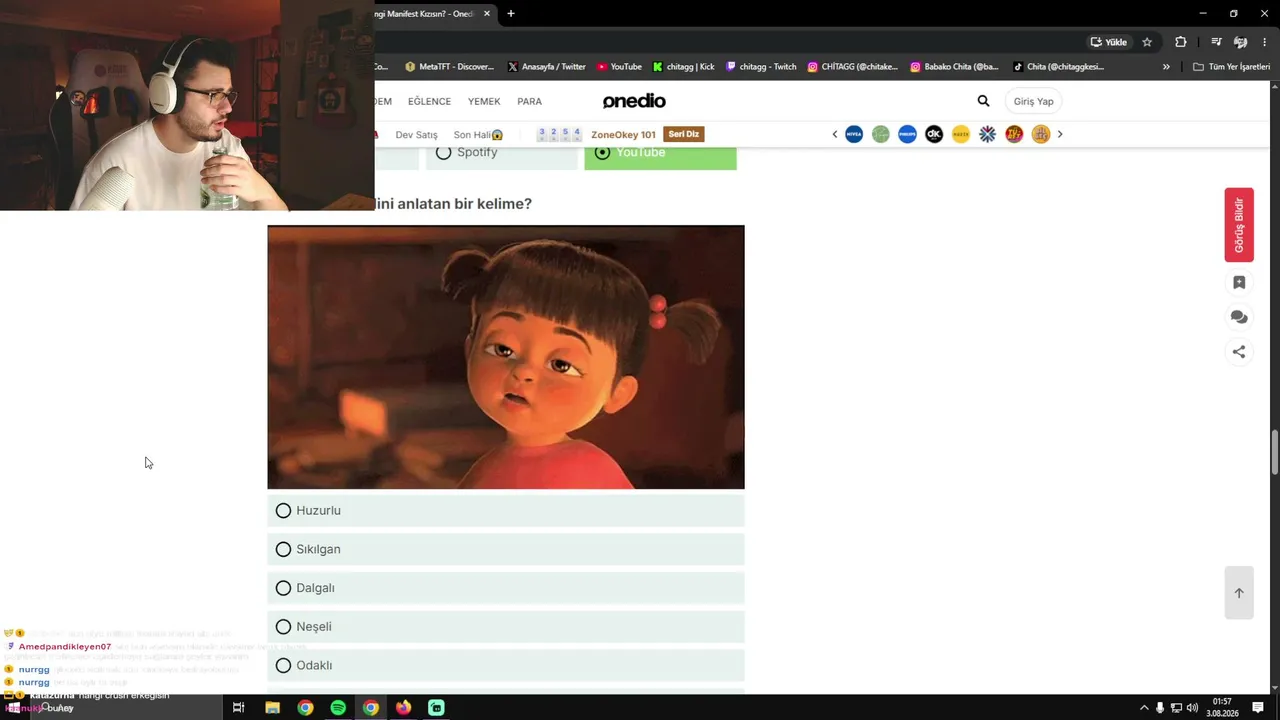Open the Chita TikTok bookmark
Viewport: 1280px width, 720px height.
[1058, 67]
